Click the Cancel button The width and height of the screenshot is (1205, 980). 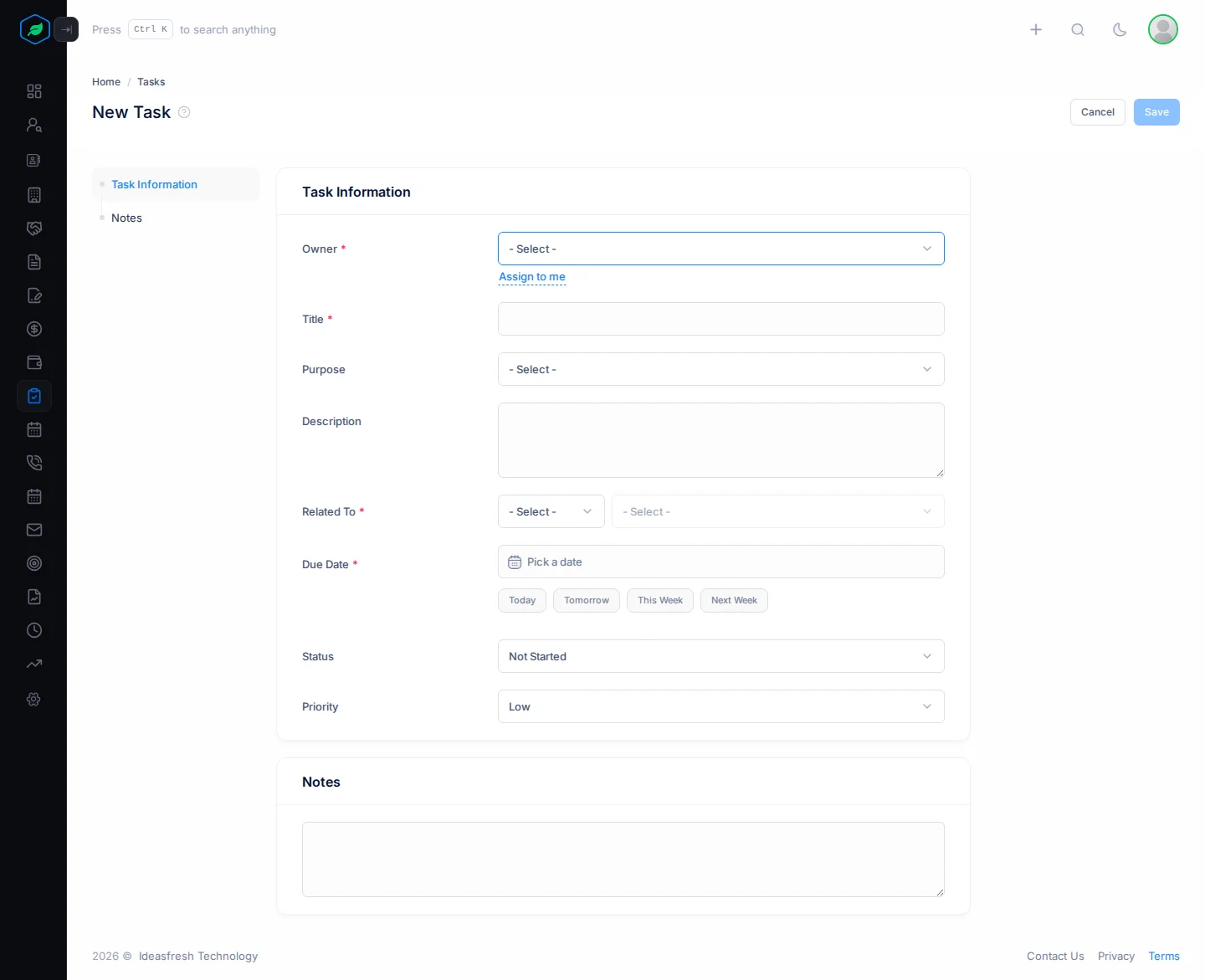(x=1098, y=112)
